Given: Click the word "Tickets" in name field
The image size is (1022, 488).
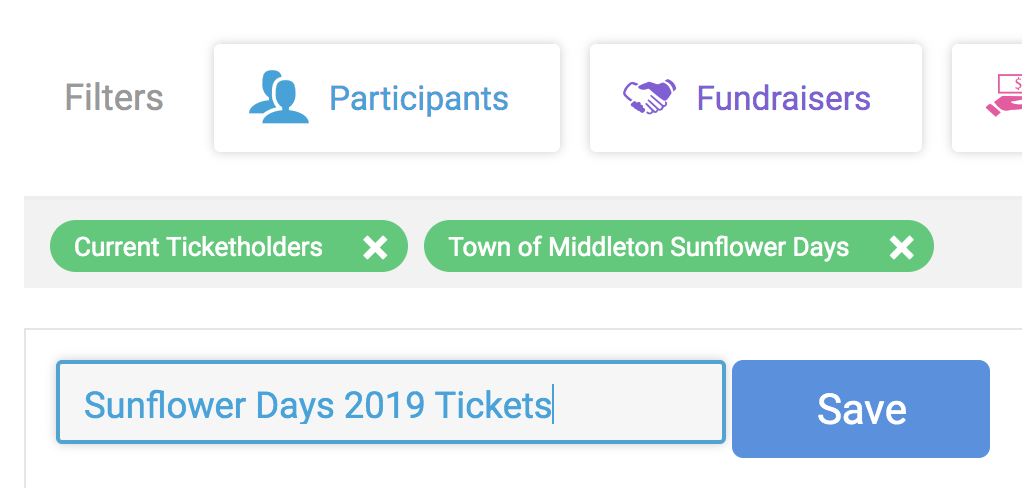Looking at the screenshot, I should click(493, 405).
